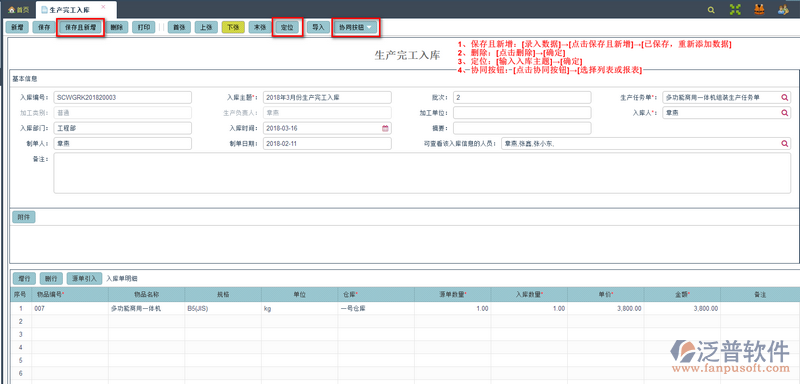Screen dimensions: 800x384
Task: Click the 保存 button
Action: (44, 28)
